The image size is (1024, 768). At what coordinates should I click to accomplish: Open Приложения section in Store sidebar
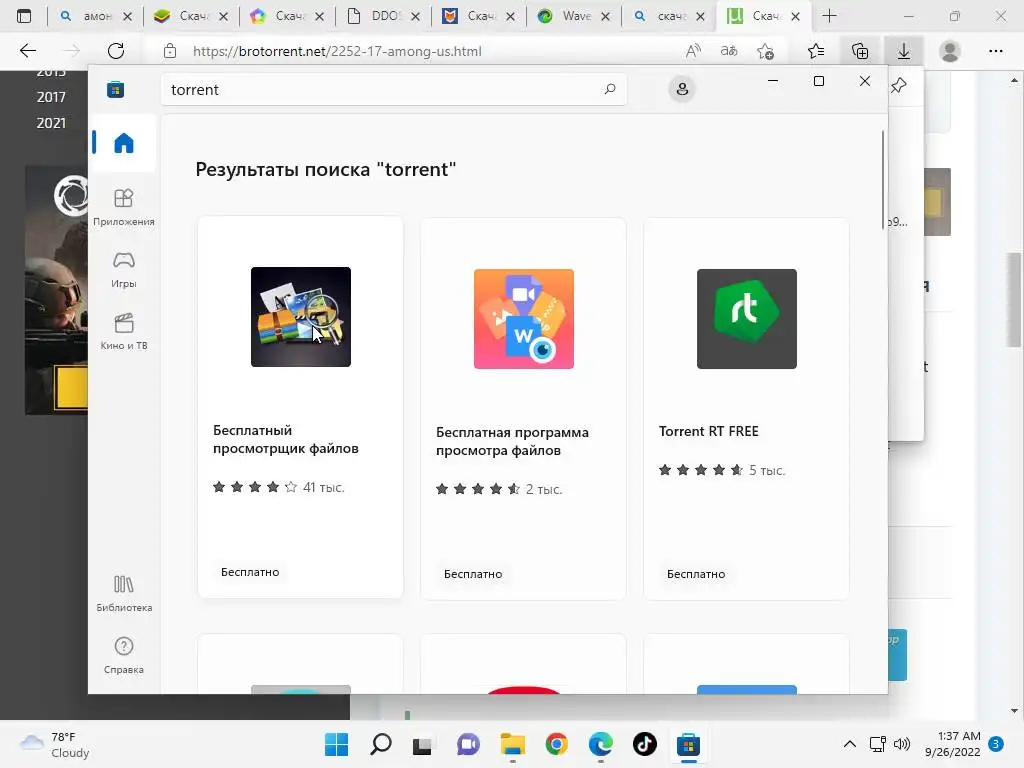pyautogui.click(x=123, y=207)
